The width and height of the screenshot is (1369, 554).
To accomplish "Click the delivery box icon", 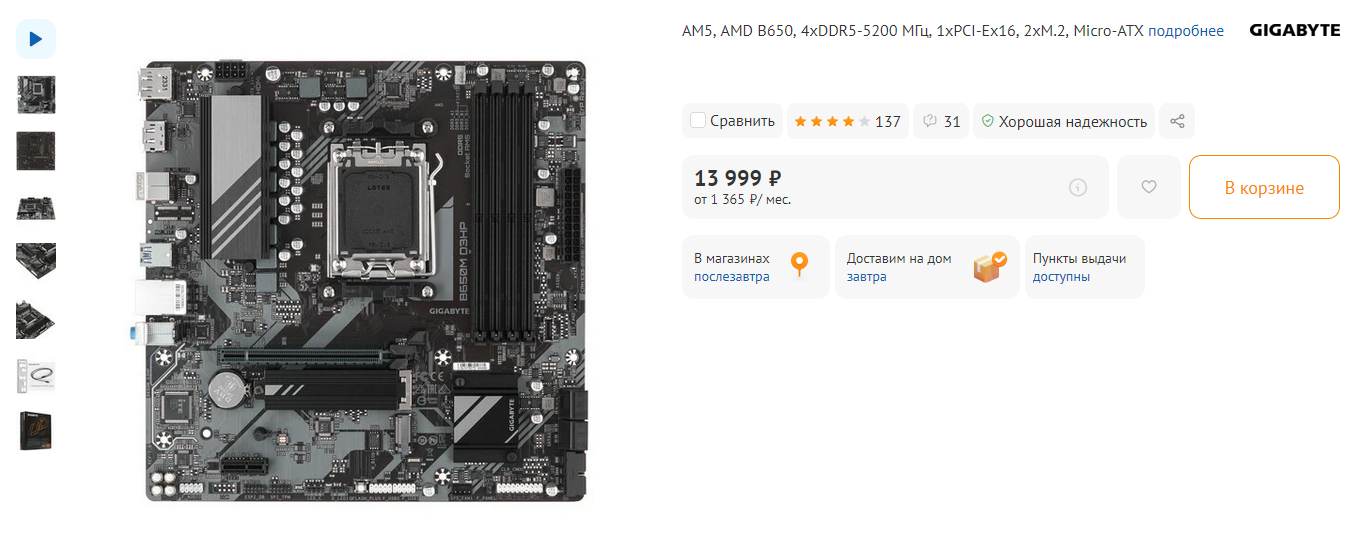I will pyautogui.click(x=989, y=267).
